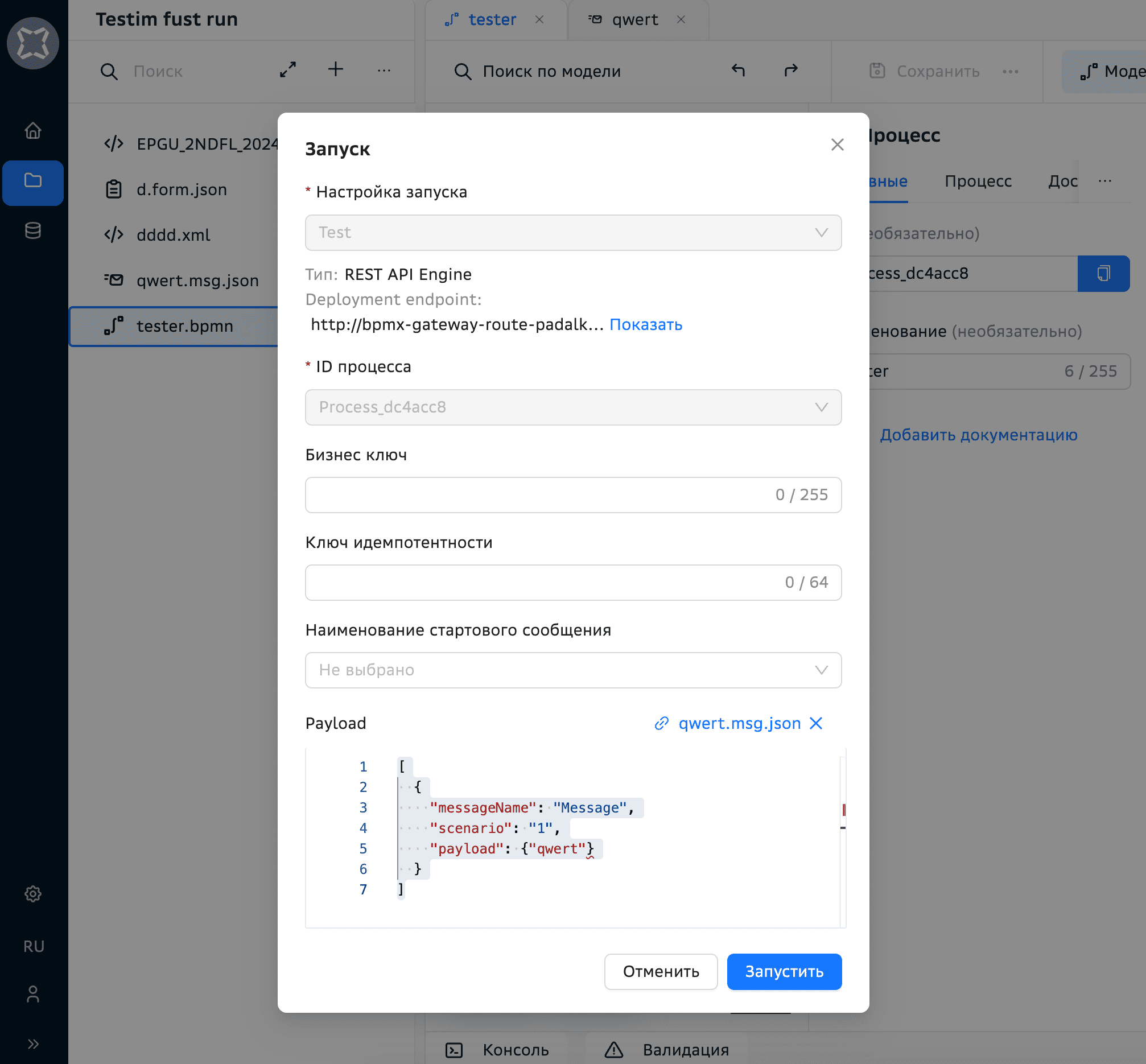Open the ID процесса dropdown
This screenshot has height=1064, width=1146.
click(572, 407)
